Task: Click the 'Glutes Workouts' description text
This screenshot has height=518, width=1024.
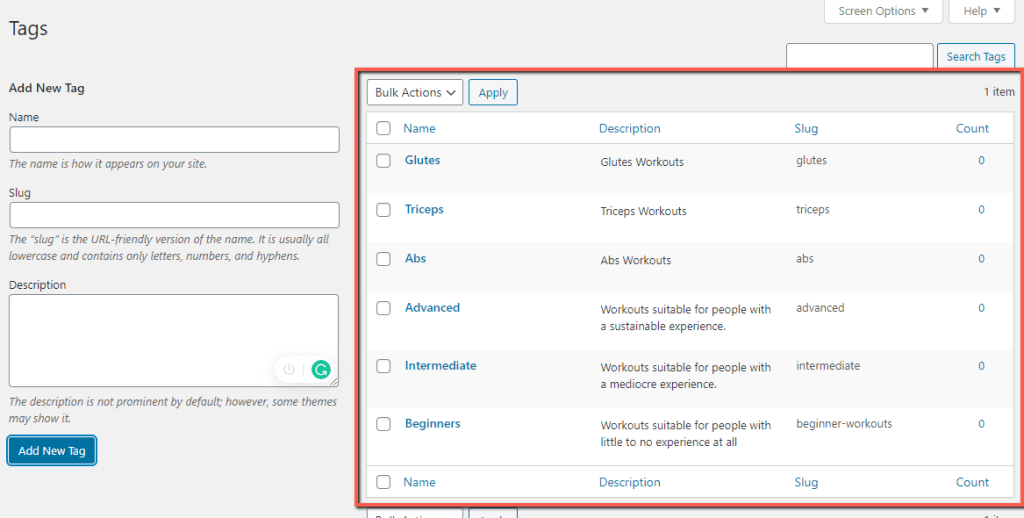Action: click(x=642, y=162)
